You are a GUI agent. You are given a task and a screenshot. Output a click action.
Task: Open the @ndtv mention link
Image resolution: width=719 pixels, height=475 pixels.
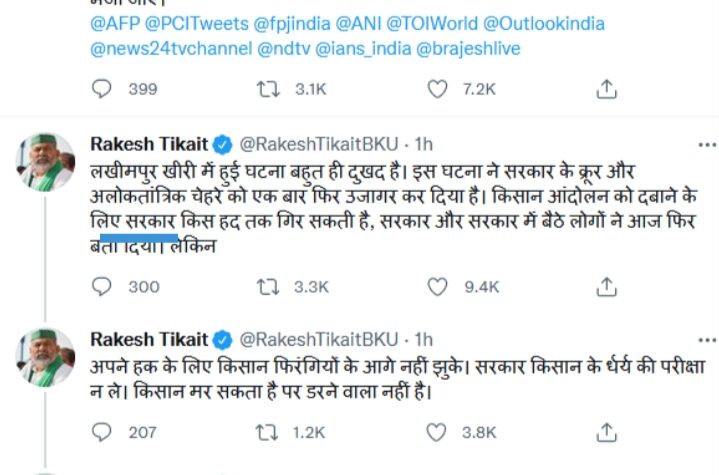277,46
